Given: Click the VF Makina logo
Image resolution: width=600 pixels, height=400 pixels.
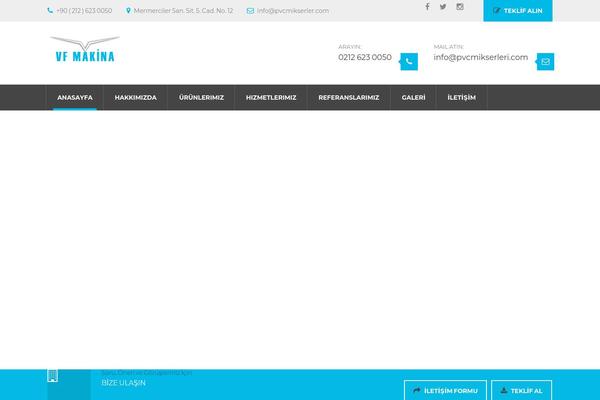Looking at the screenshot, I should (x=85, y=49).
